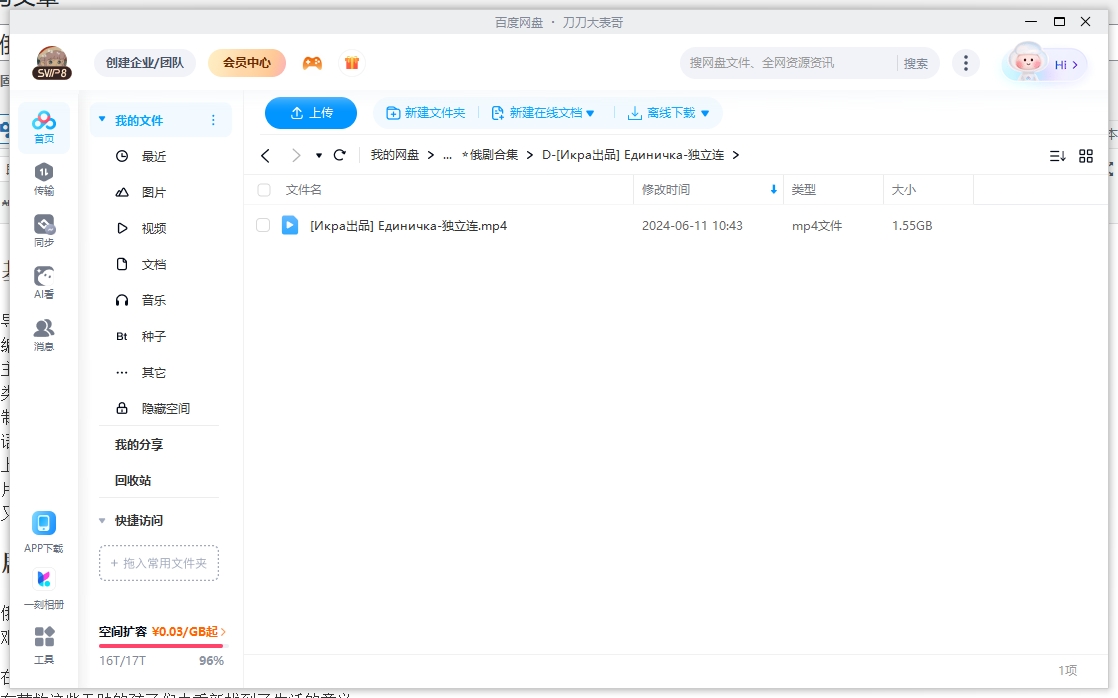Open the 工具 (Tools) sidebar icon
The width and height of the screenshot is (1118, 698).
point(43,643)
